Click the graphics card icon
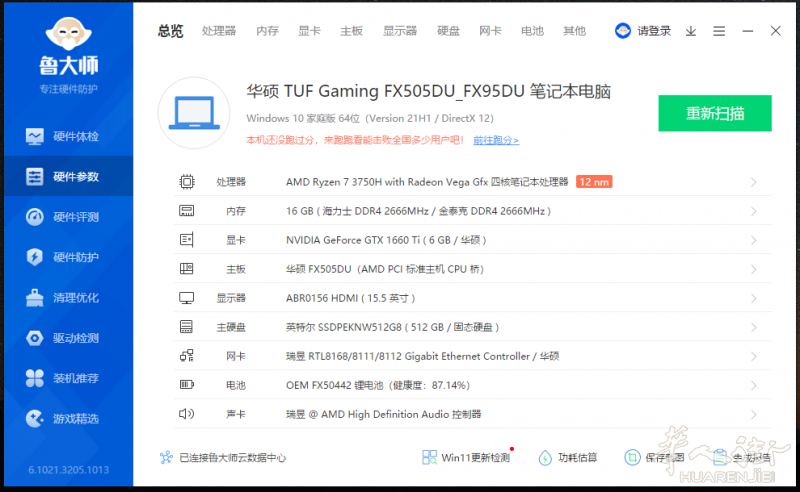The height and width of the screenshot is (492, 800). point(187,240)
